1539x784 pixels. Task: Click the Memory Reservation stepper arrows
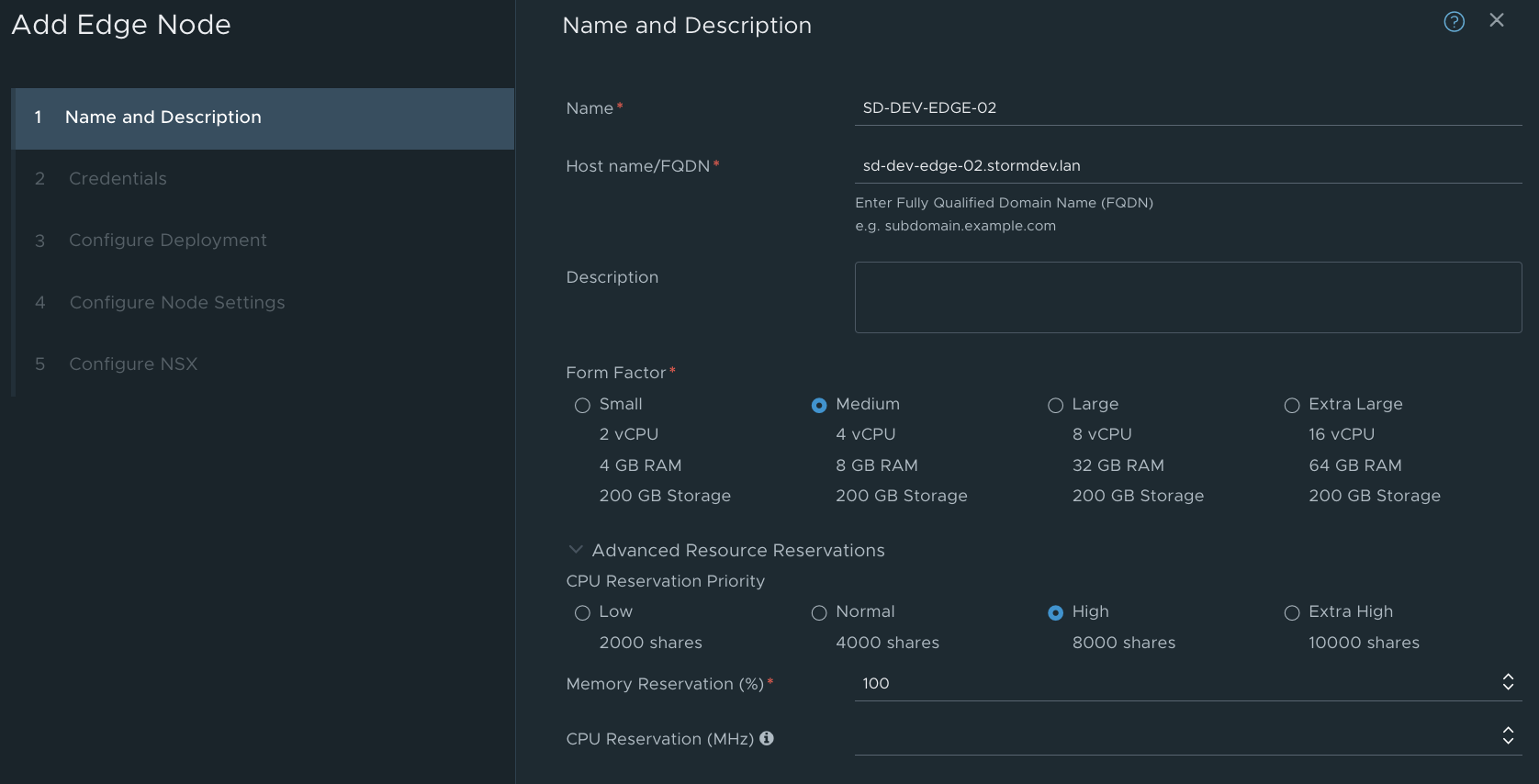(1508, 682)
